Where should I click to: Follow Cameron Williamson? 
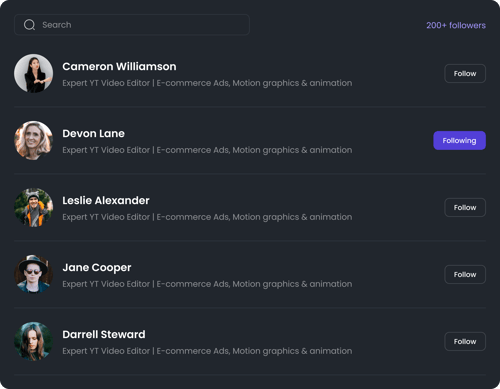(x=465, y=74)
